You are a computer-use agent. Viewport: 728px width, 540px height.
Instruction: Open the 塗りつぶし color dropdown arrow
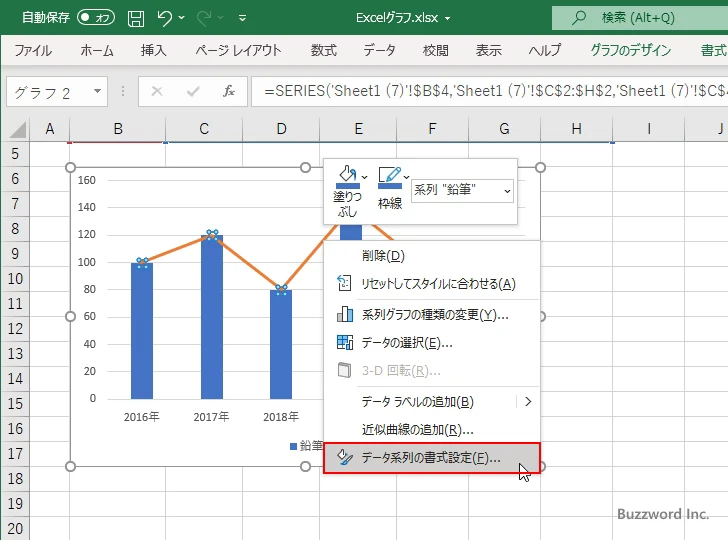coord(364,177)
